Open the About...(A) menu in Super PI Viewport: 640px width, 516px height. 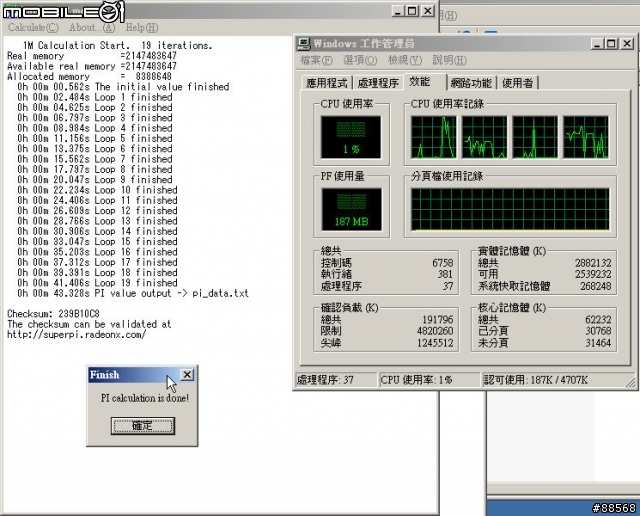(x=92, y=28)
